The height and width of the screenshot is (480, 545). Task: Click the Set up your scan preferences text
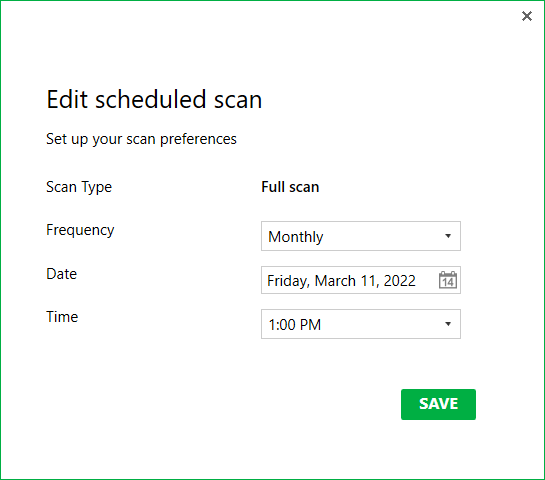[141, 139]
